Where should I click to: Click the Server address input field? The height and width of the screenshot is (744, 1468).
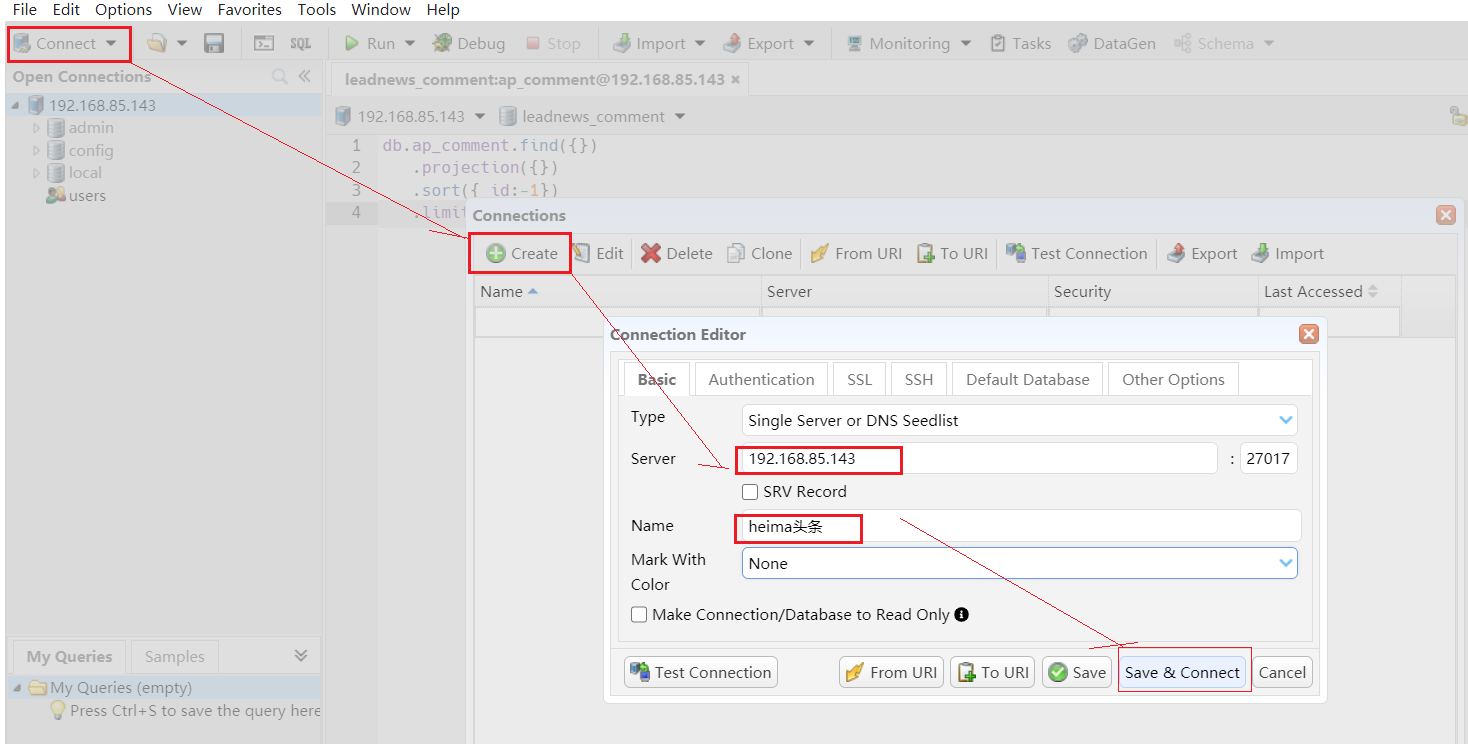[x=978, y=459]
